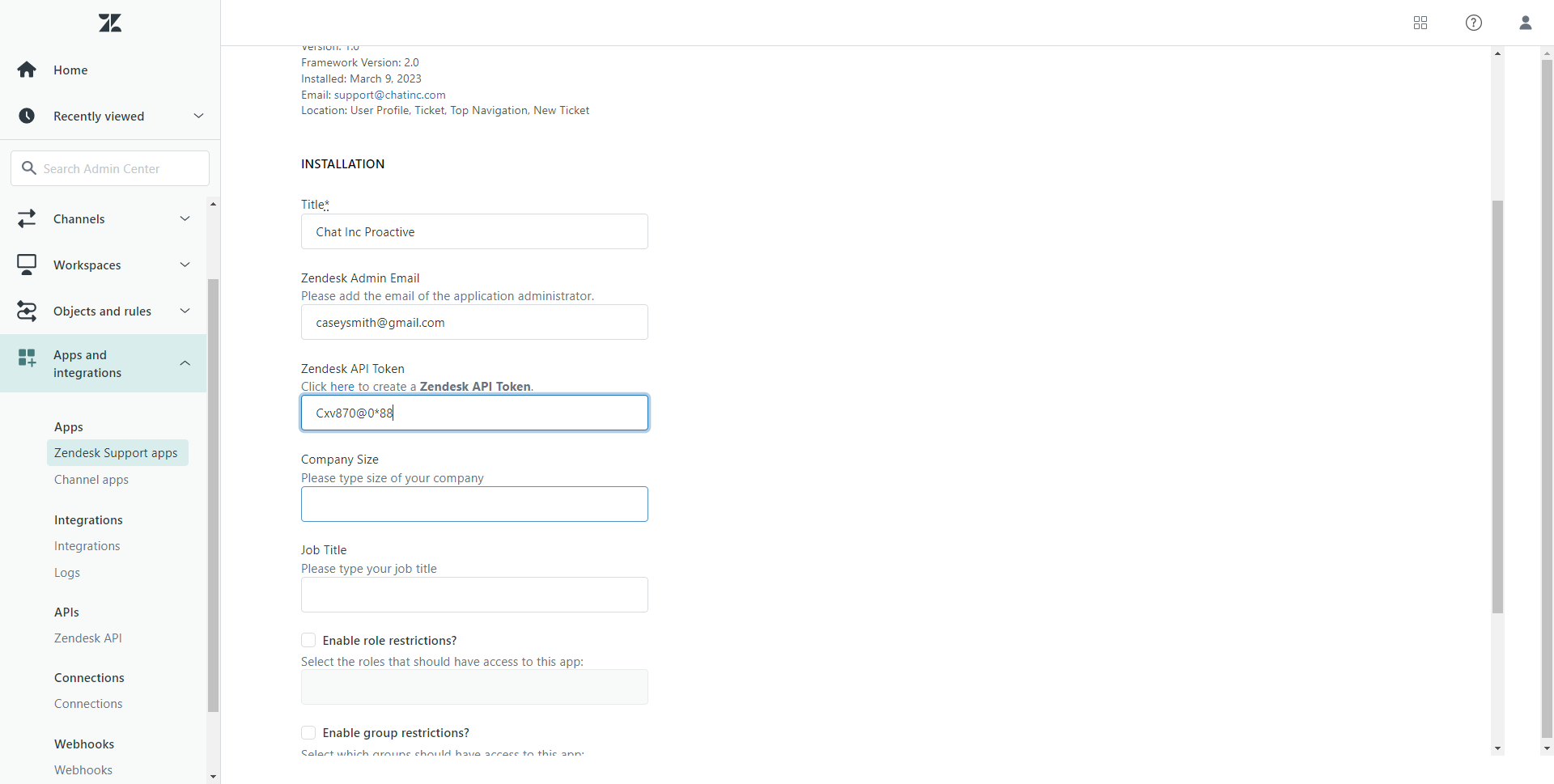The width and height of the screenshot is (1554, 784).
Task: Expand the Recently viewed chevron
Action: [198, 117]
